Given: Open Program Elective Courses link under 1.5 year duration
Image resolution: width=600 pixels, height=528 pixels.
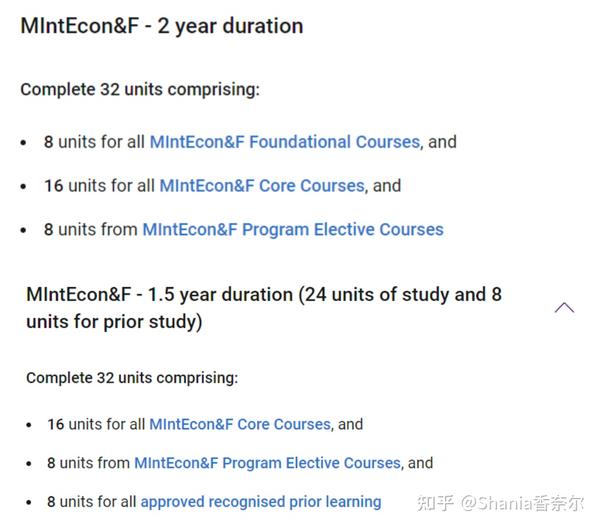Looking at the screenshot, I should point(267,463).
